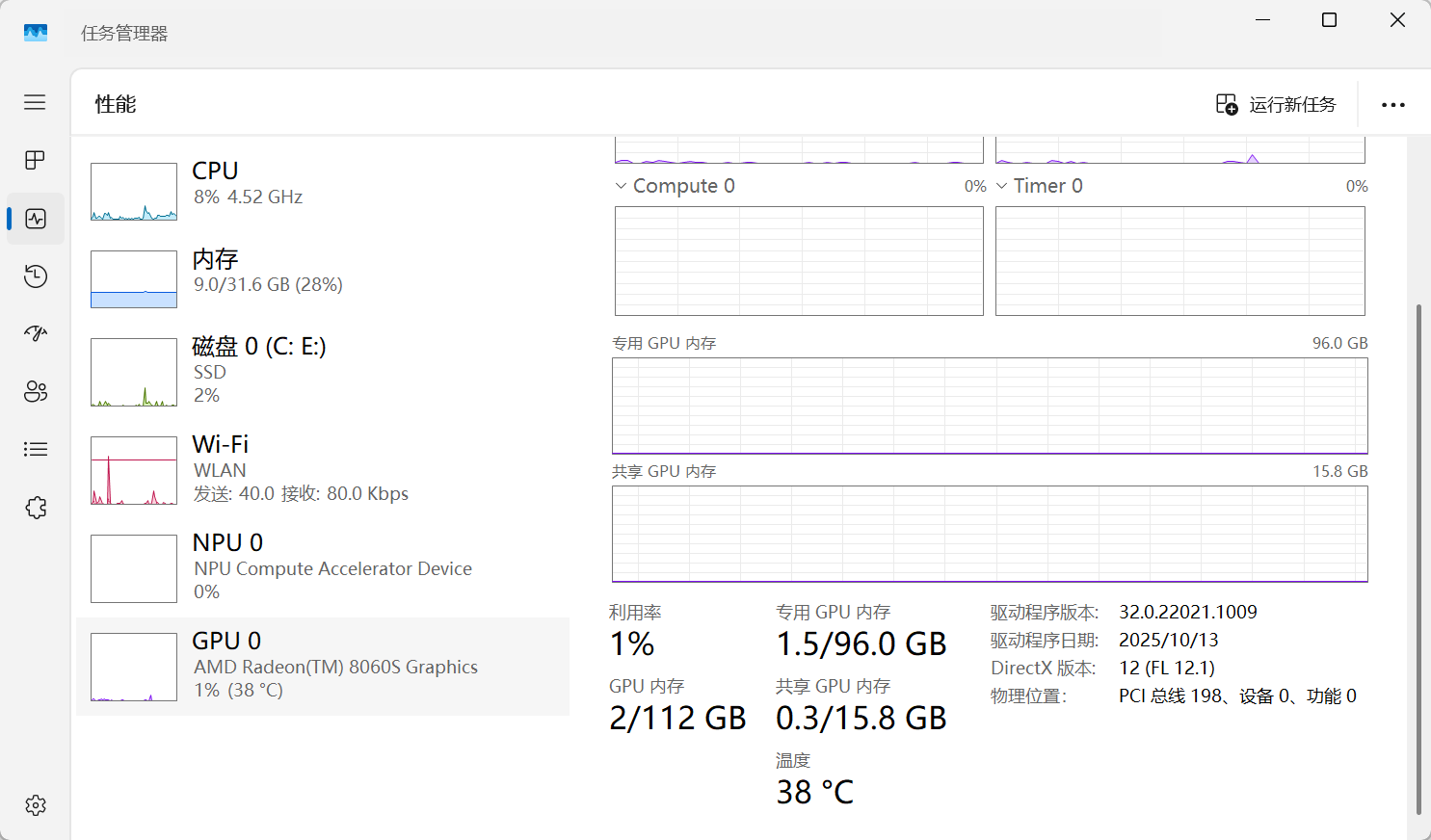Open the App history page
Image resolution: width=1431 pixels, height=840 pixels.
click(36, 276)
